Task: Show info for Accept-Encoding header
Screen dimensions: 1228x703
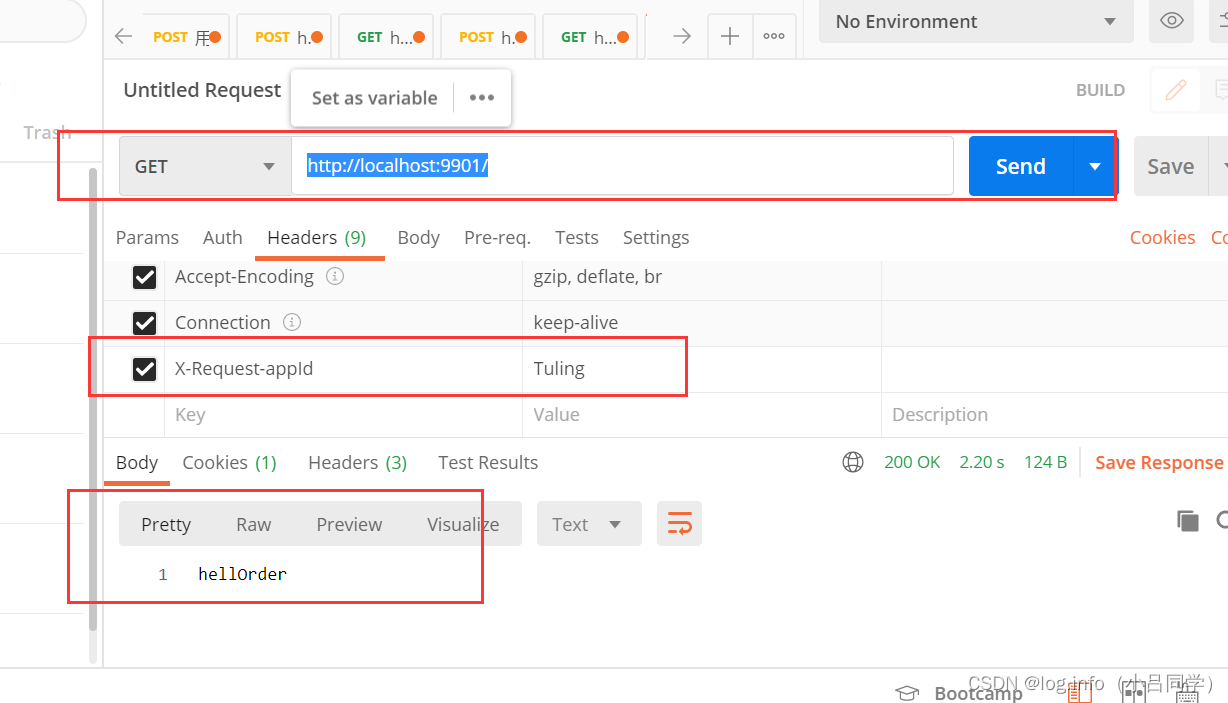Action: pos(335,276)
